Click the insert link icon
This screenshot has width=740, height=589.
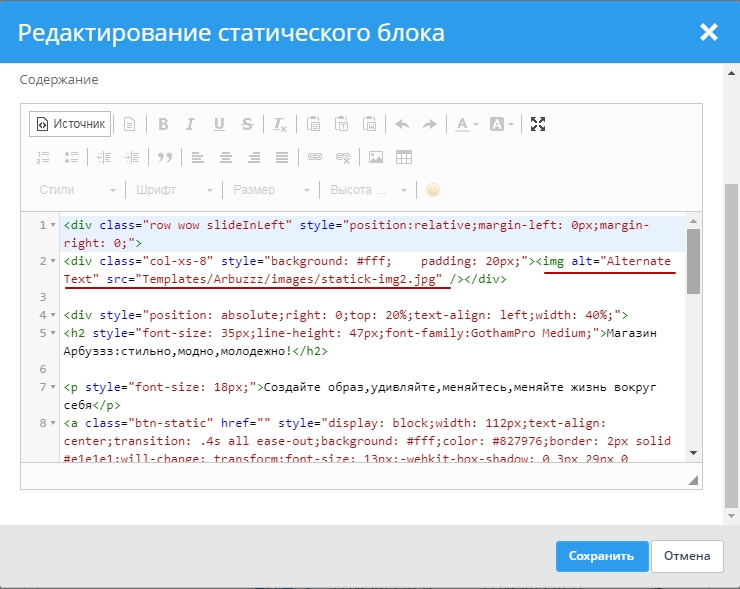(x=315, y=157)
